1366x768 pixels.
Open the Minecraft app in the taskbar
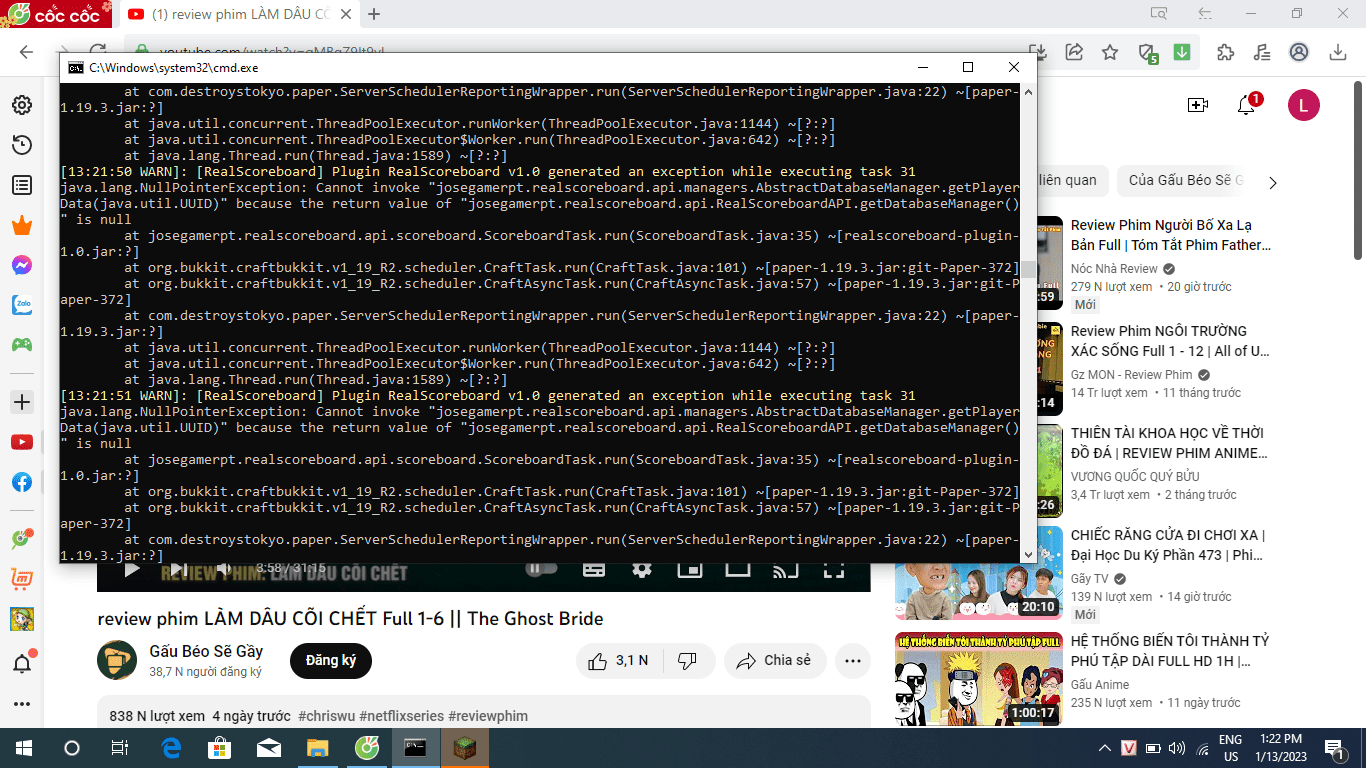pyautogui.click(x=465, y=748)
